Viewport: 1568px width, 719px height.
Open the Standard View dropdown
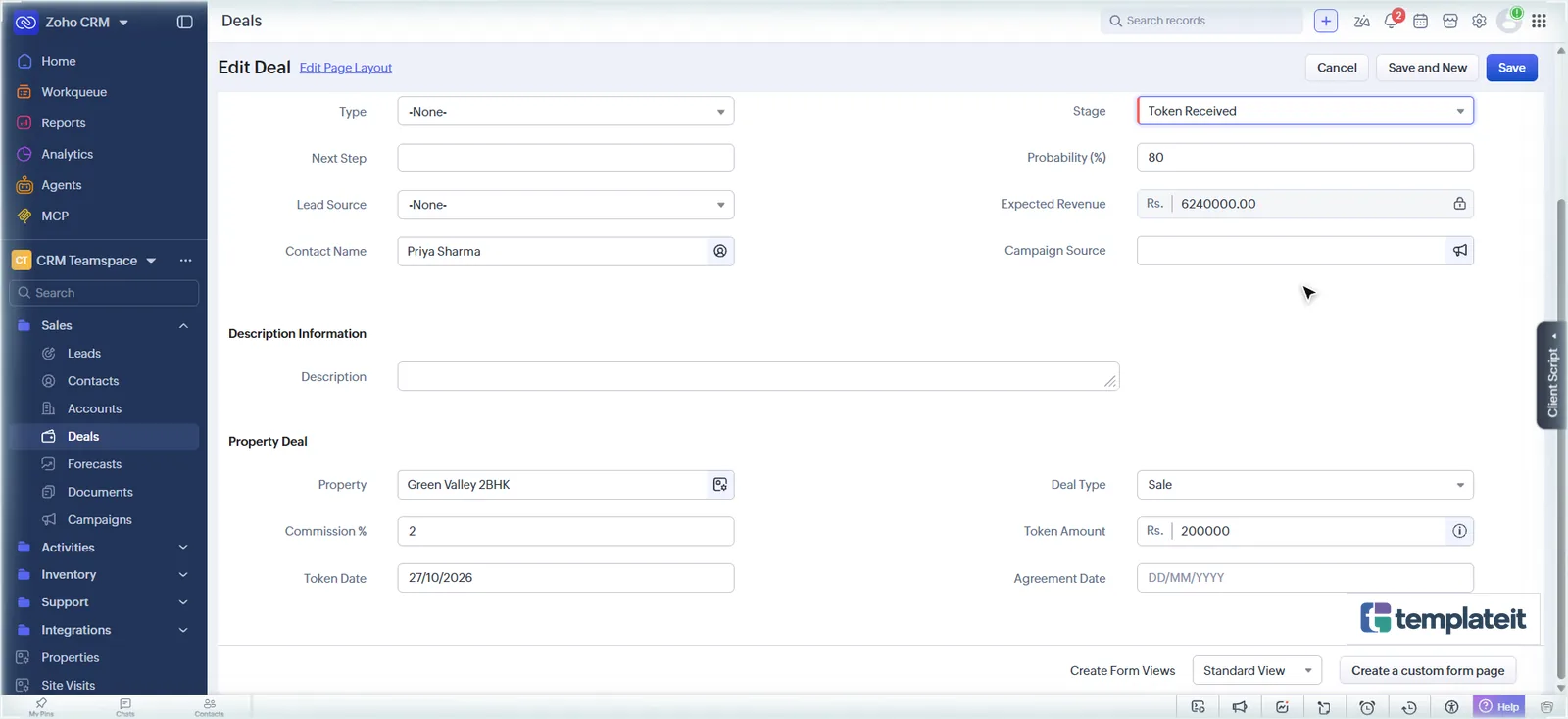1257,671
